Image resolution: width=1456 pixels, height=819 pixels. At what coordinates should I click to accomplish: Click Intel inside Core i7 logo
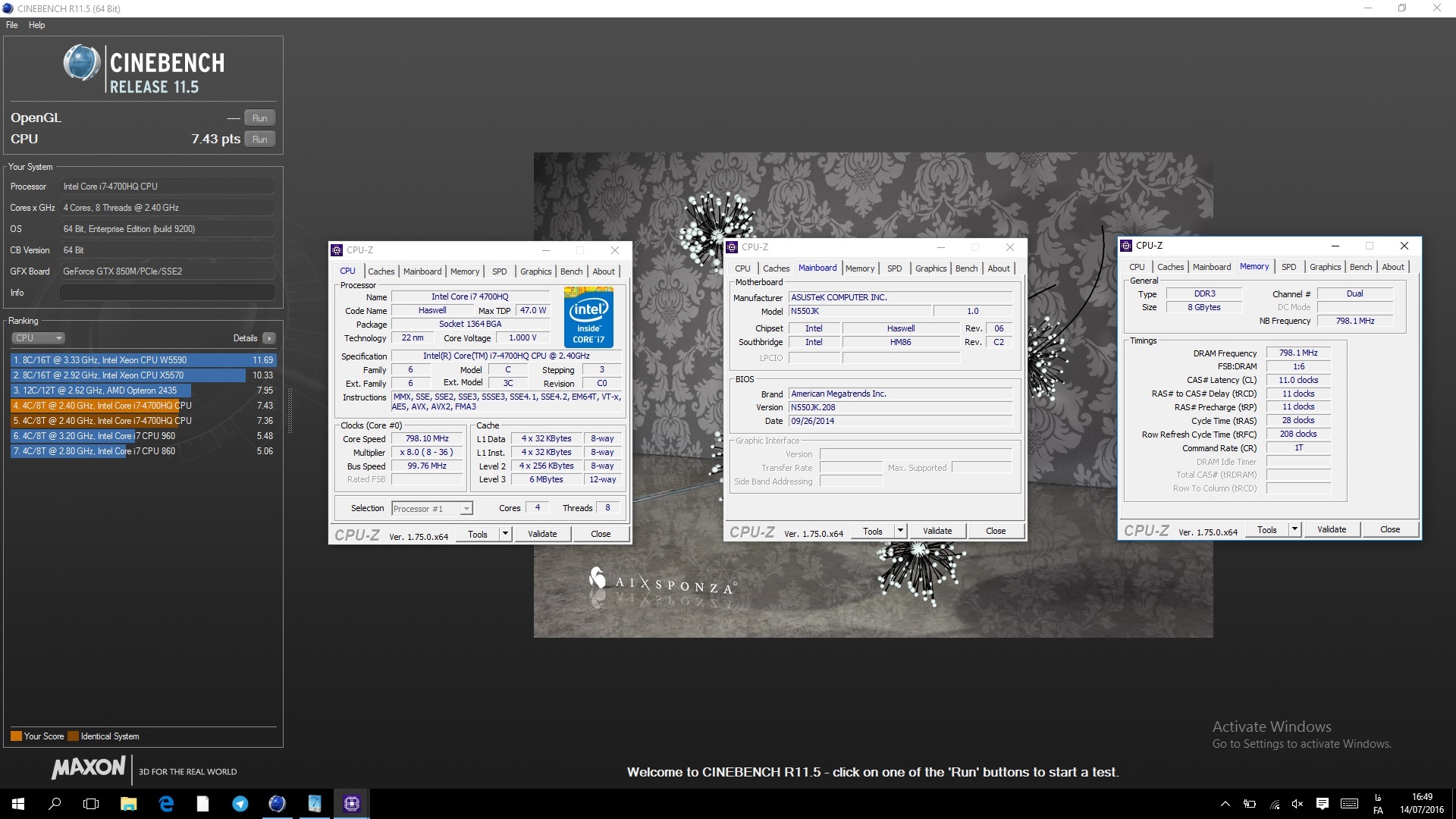589,317
